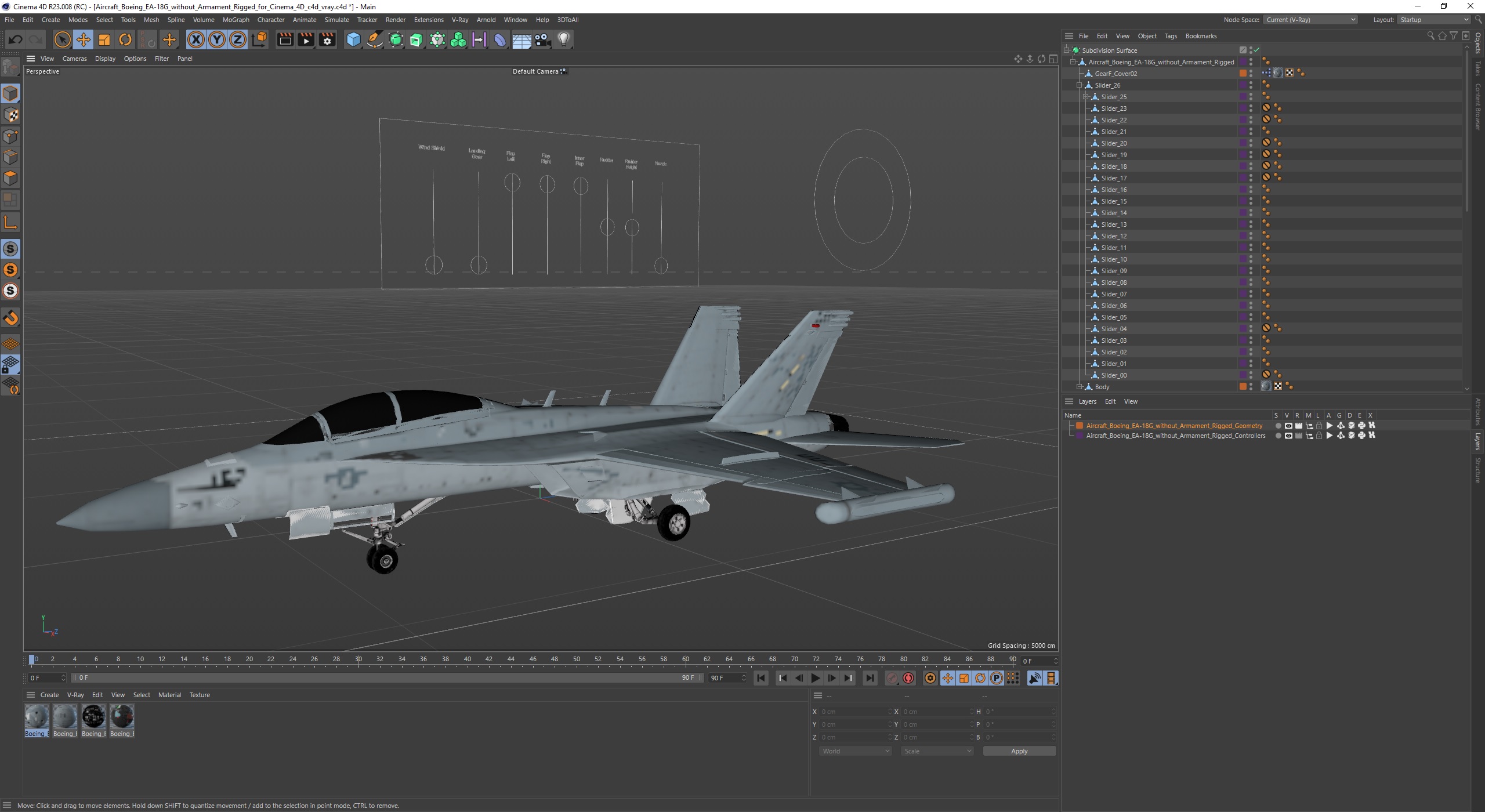Select the Live Selection tool
Viewport: 1485px width, 812px height.
(62, 39)
